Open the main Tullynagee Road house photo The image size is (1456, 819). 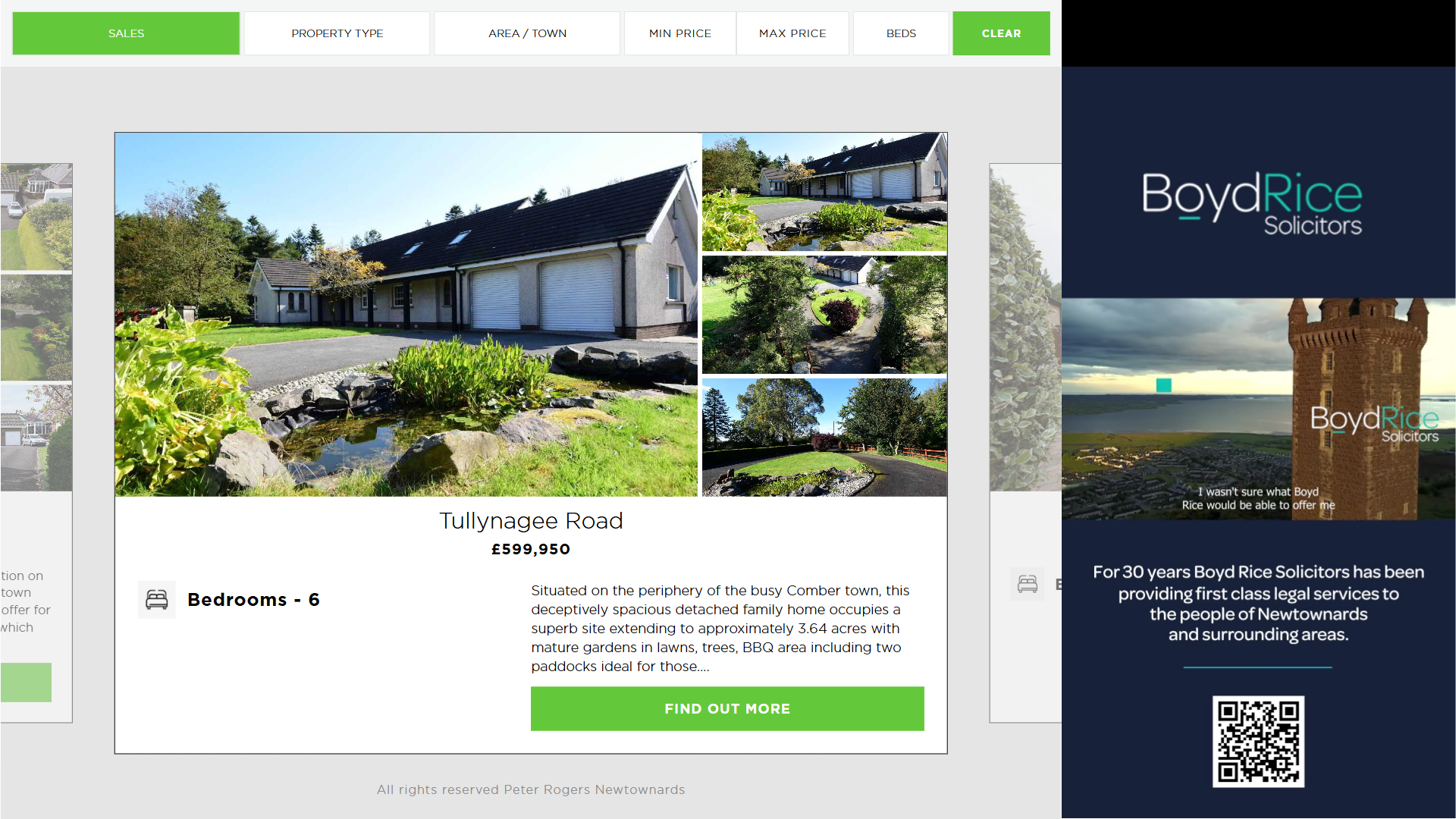406,315
